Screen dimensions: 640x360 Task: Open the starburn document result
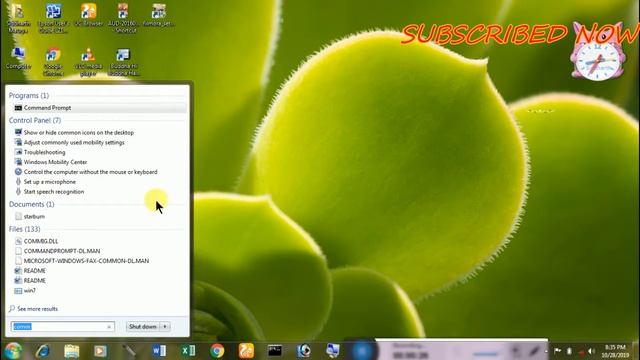[x=34, y=216]
